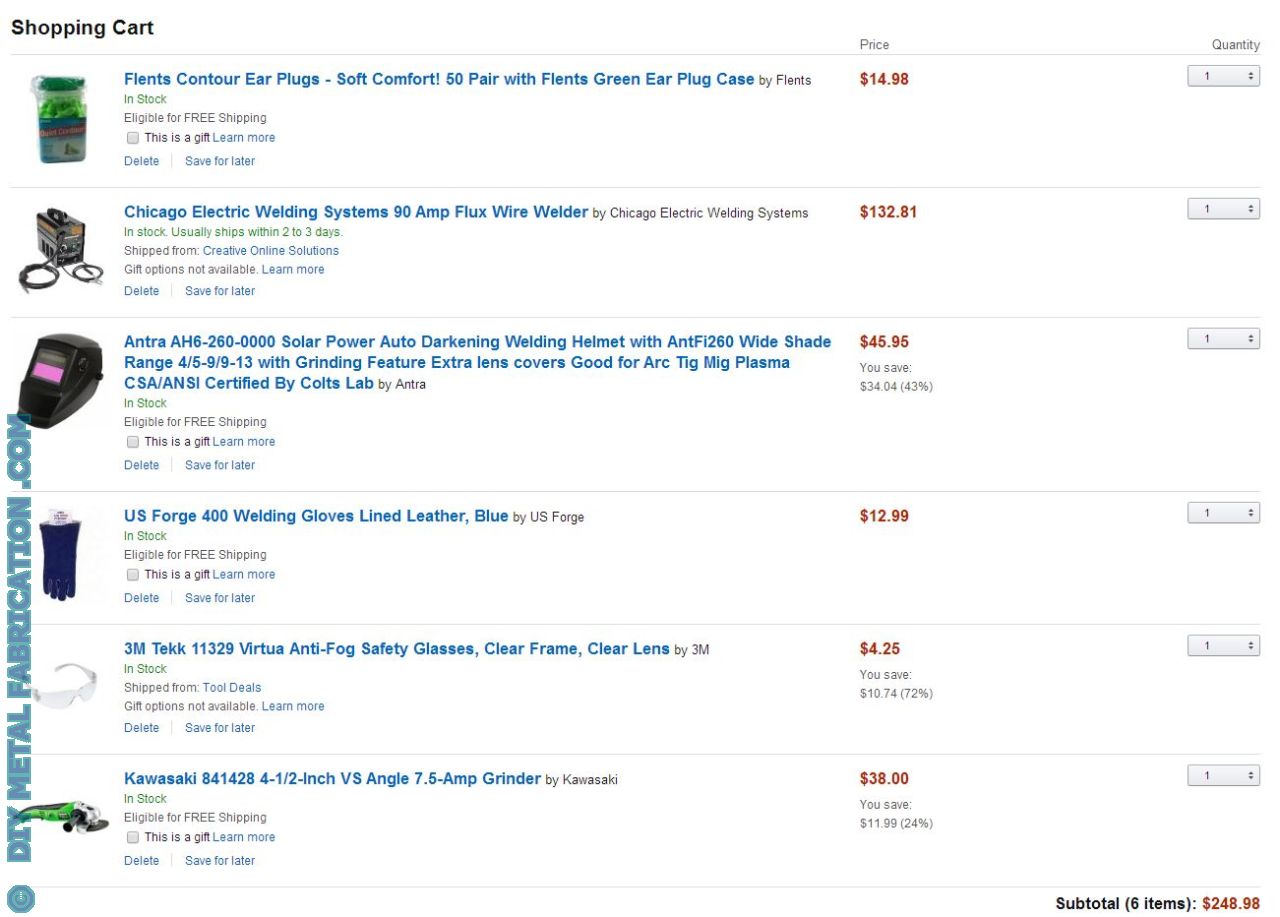
Task: Click the Price column header
Action: [x=874, y=45]
